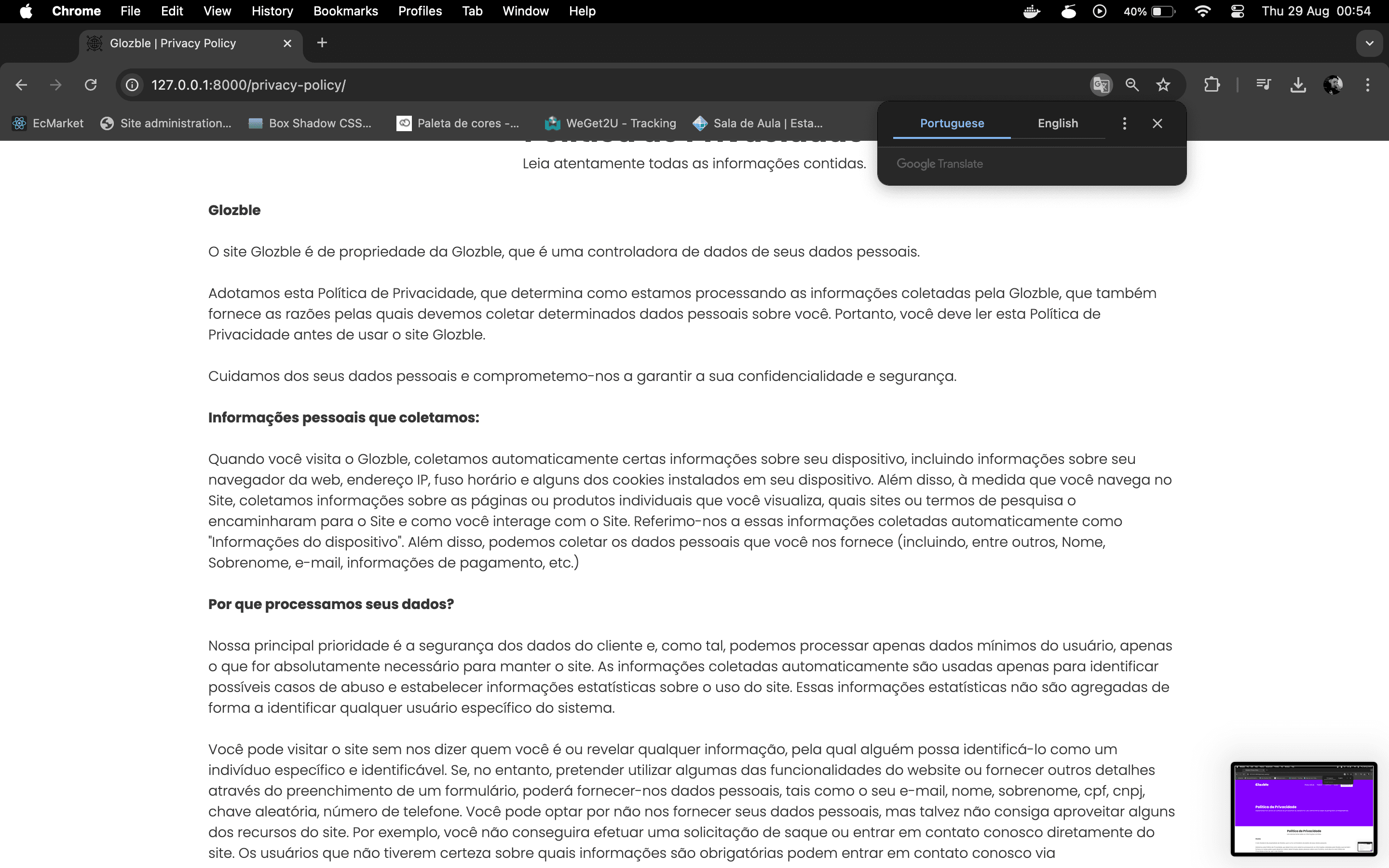
Task: Expand the tab search dropdown arrow
Action: (x=1370, y=43)
